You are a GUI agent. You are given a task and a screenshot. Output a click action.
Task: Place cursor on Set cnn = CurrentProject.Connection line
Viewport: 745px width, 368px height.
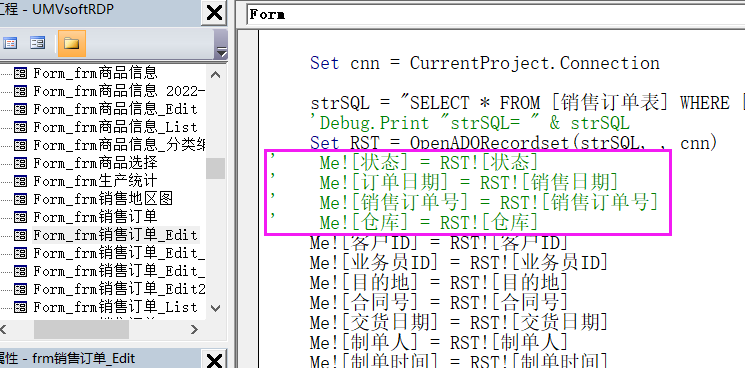coord(485,63)
